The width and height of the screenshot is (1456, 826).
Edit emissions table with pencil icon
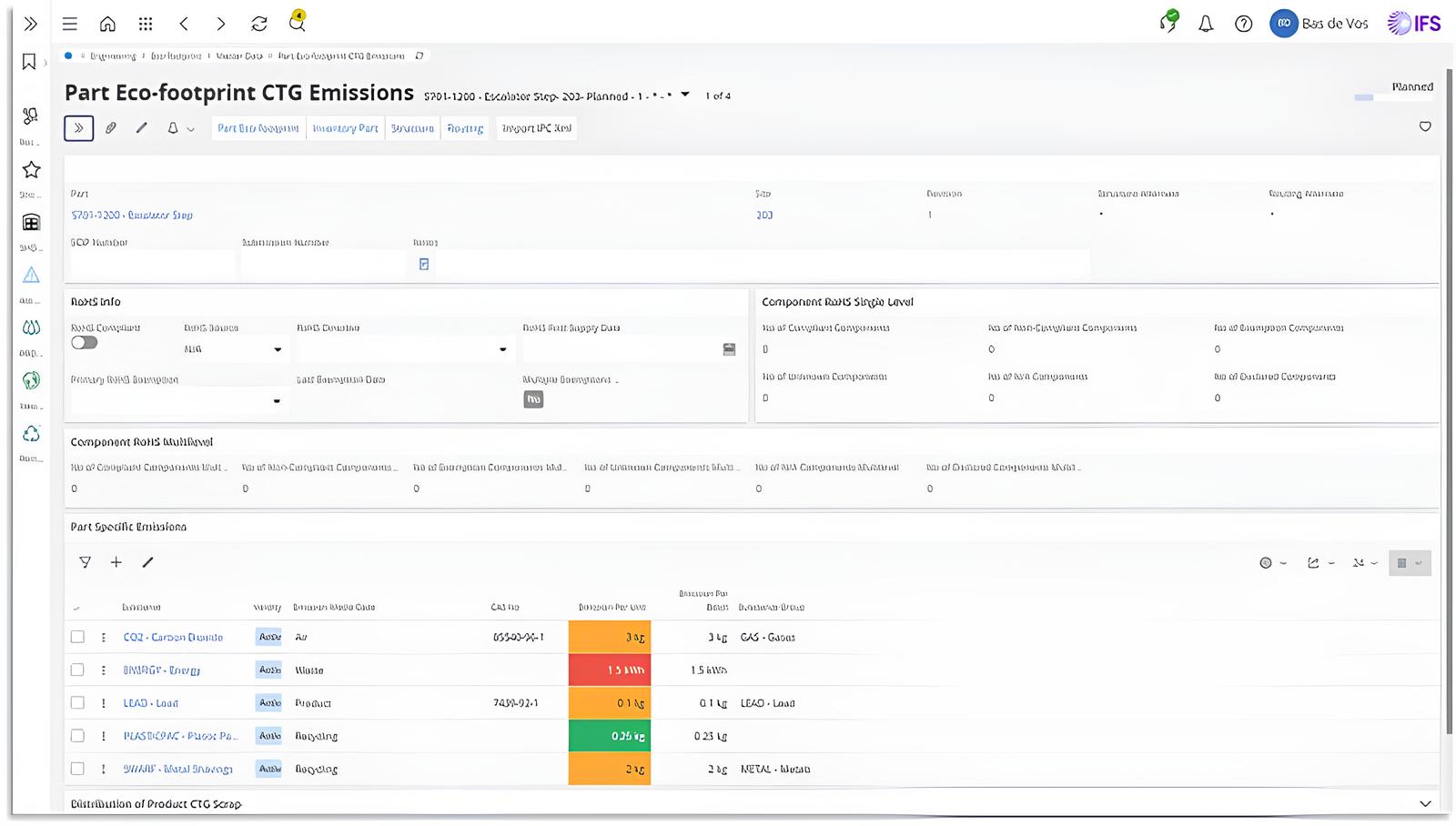[147, 562]
